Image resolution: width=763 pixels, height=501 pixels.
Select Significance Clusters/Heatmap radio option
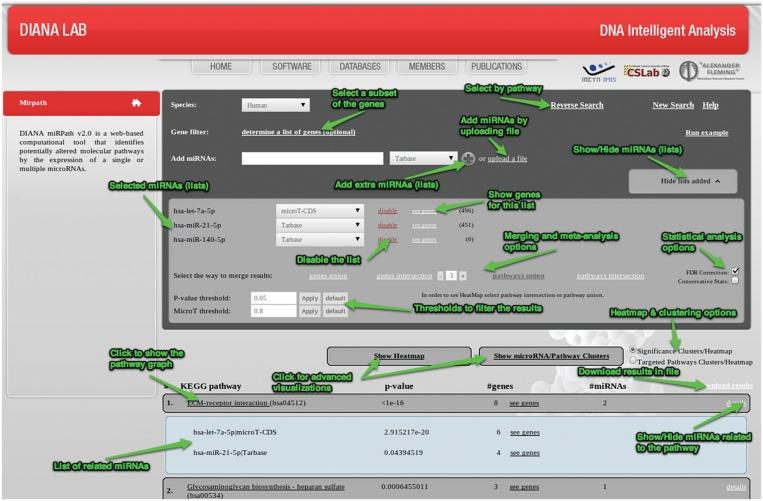[x=633, y=350]
